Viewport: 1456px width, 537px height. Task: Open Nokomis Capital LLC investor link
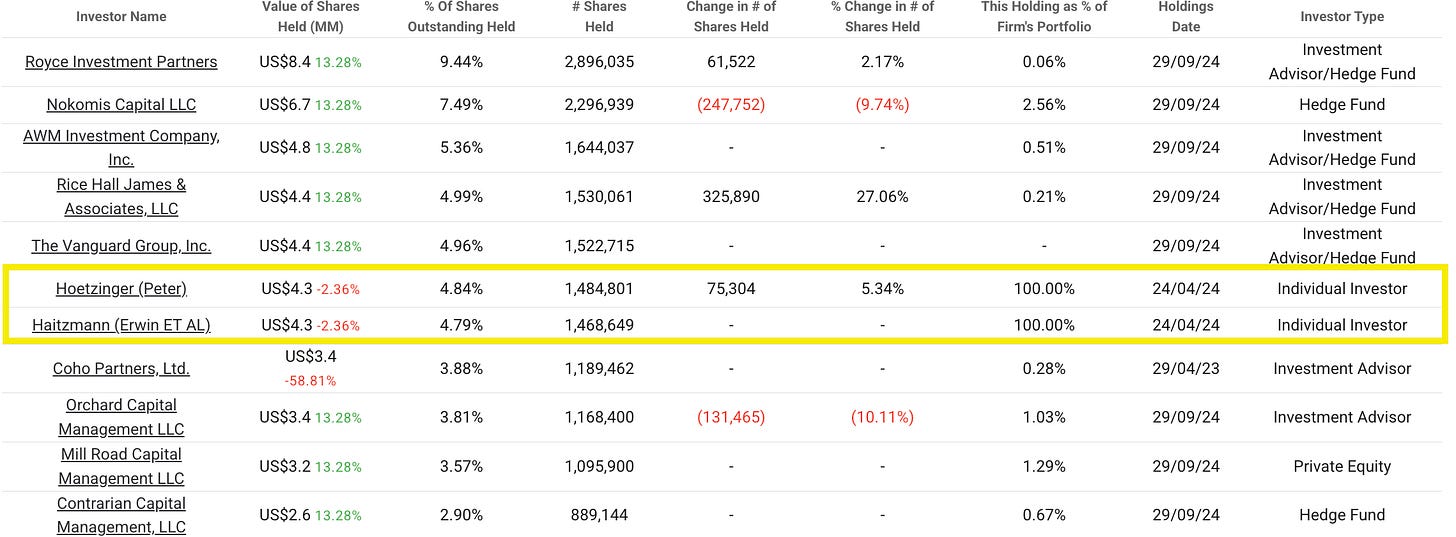[121, 105]
